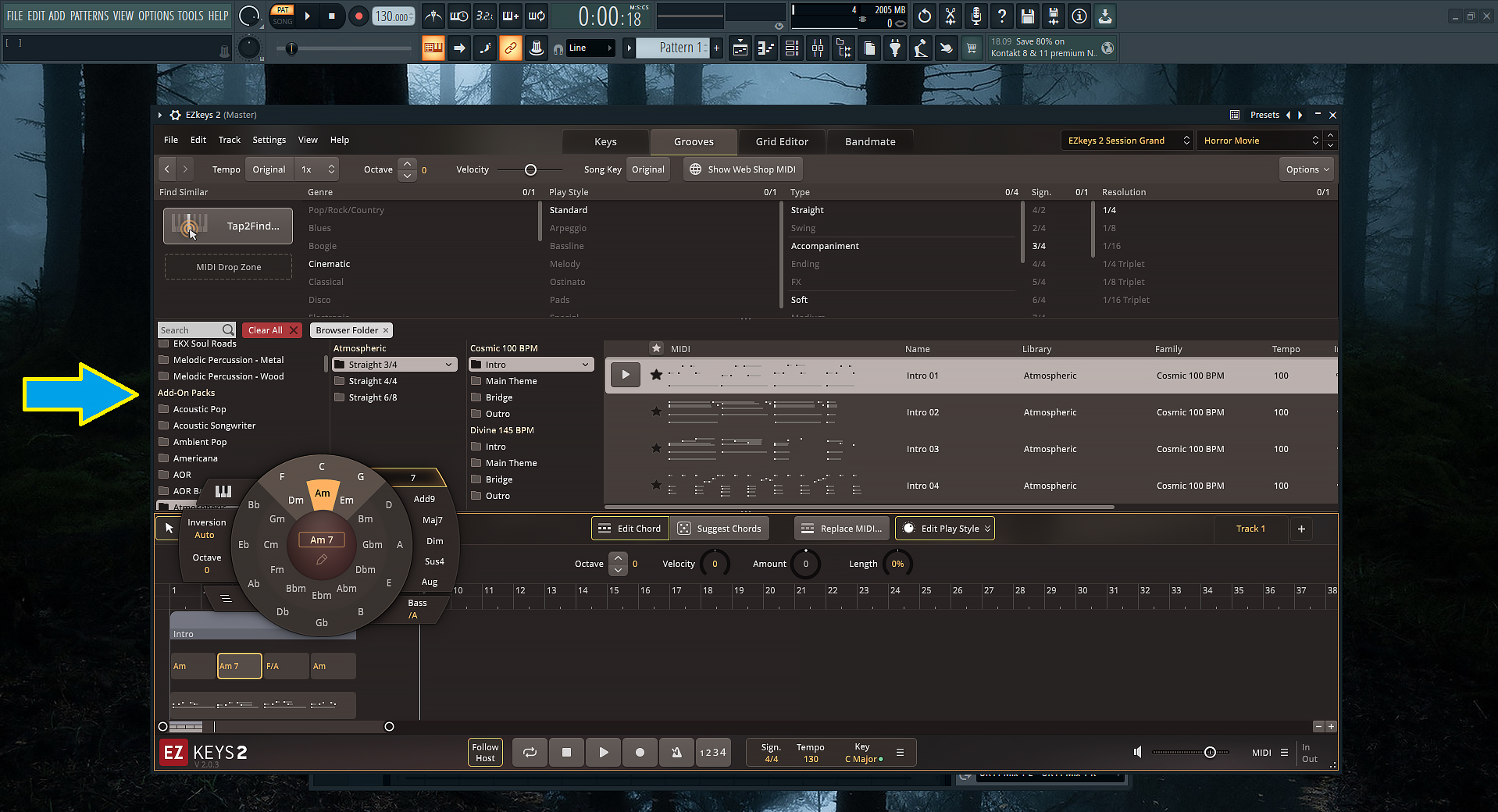This screenshot has height=812, width=1498.
Task: Select the F/A chord block in Intro
Action: click(x=286, y=666)
